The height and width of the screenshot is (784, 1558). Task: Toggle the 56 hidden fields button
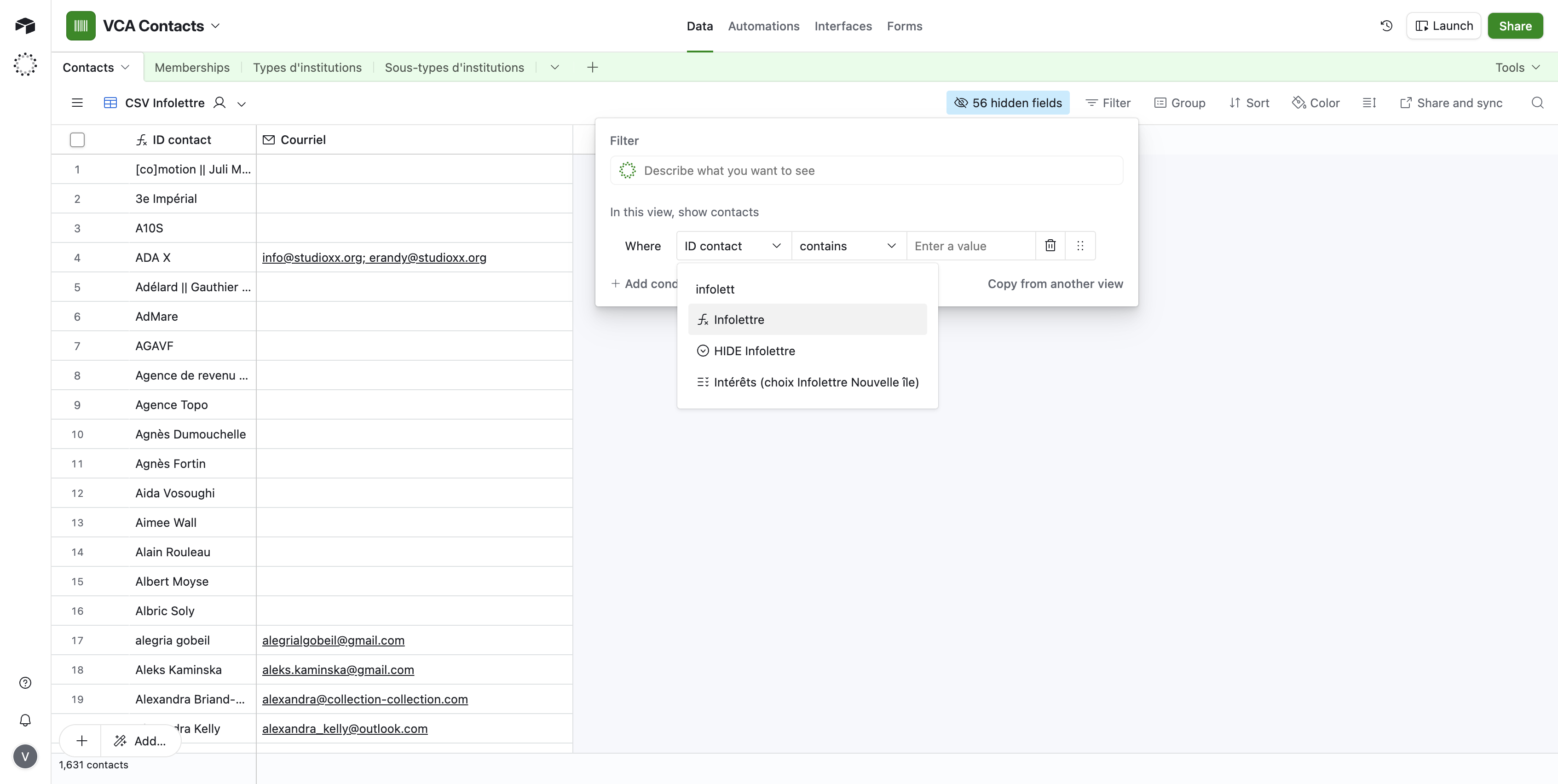pyautogui.click(x=1008, y=103)
